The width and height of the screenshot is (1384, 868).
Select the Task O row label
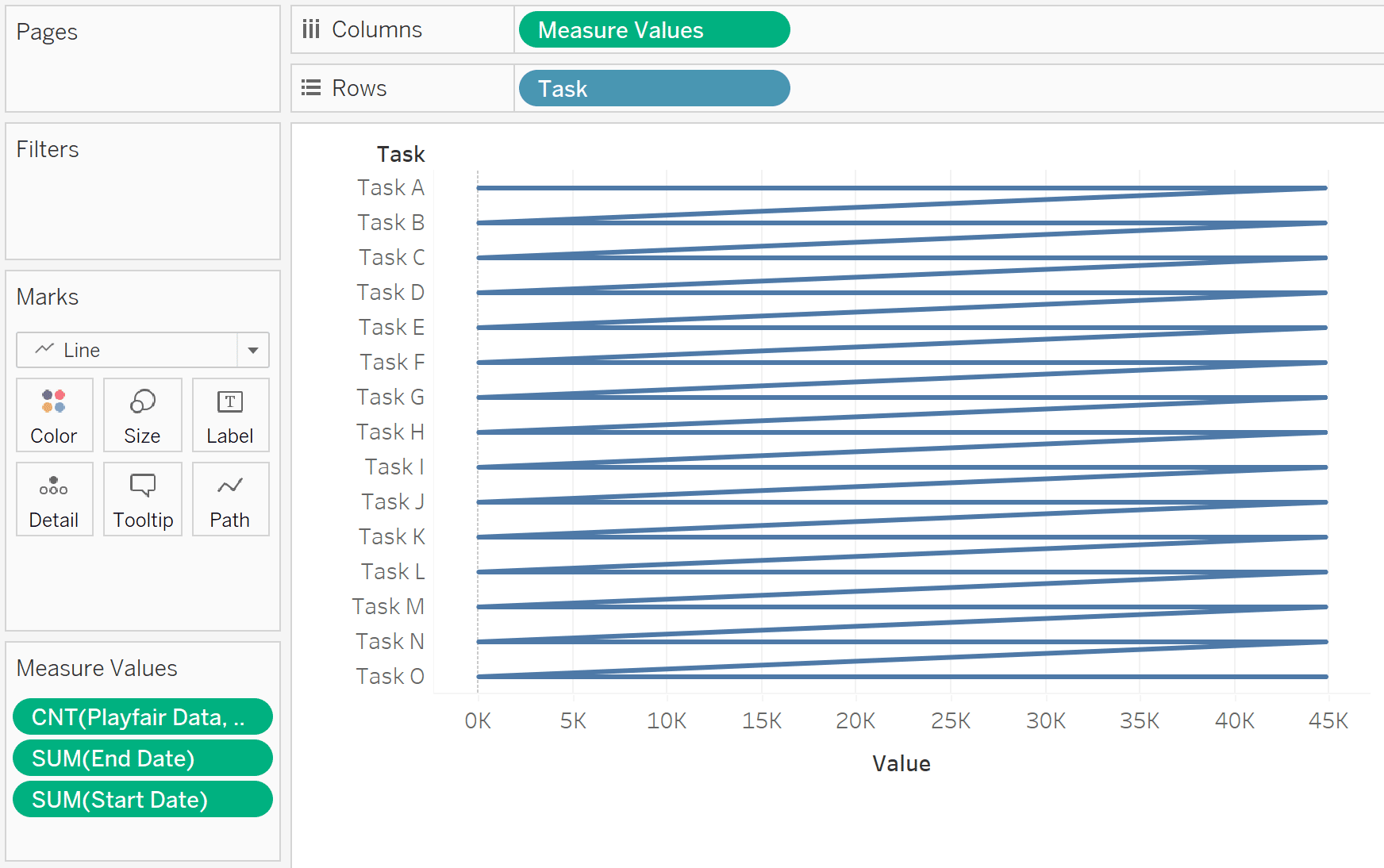coord(390,677)
